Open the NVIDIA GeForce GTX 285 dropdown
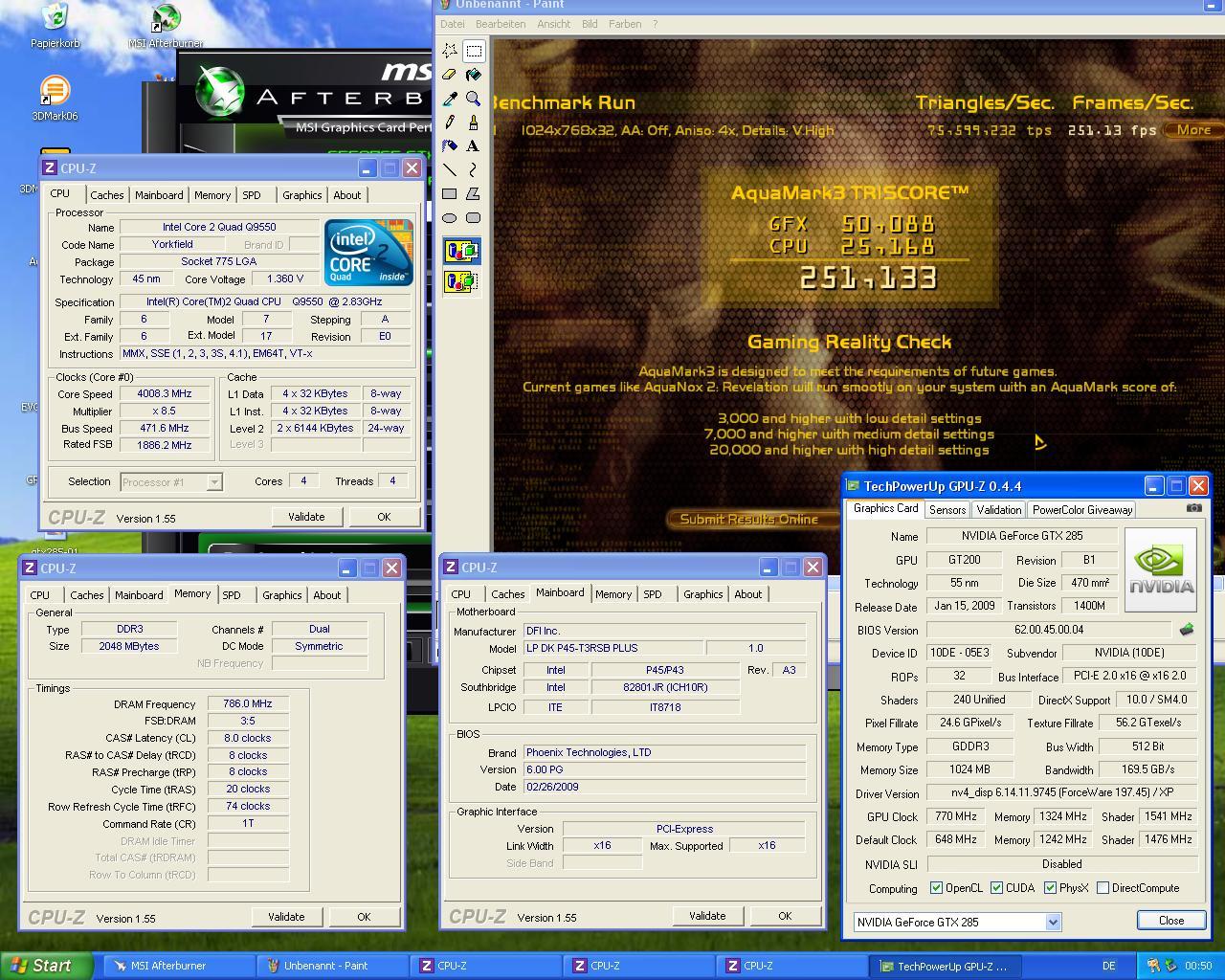The image size is (1225, 980). 1053,923
